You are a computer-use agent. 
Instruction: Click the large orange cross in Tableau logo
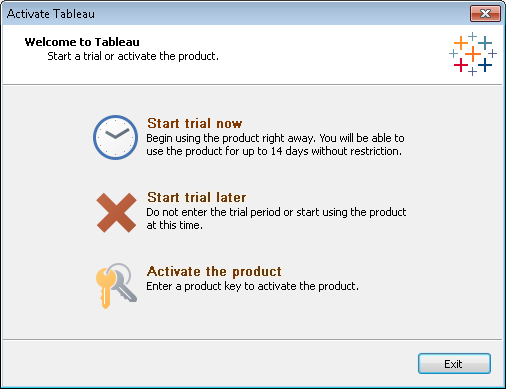[x=473, y=54]
